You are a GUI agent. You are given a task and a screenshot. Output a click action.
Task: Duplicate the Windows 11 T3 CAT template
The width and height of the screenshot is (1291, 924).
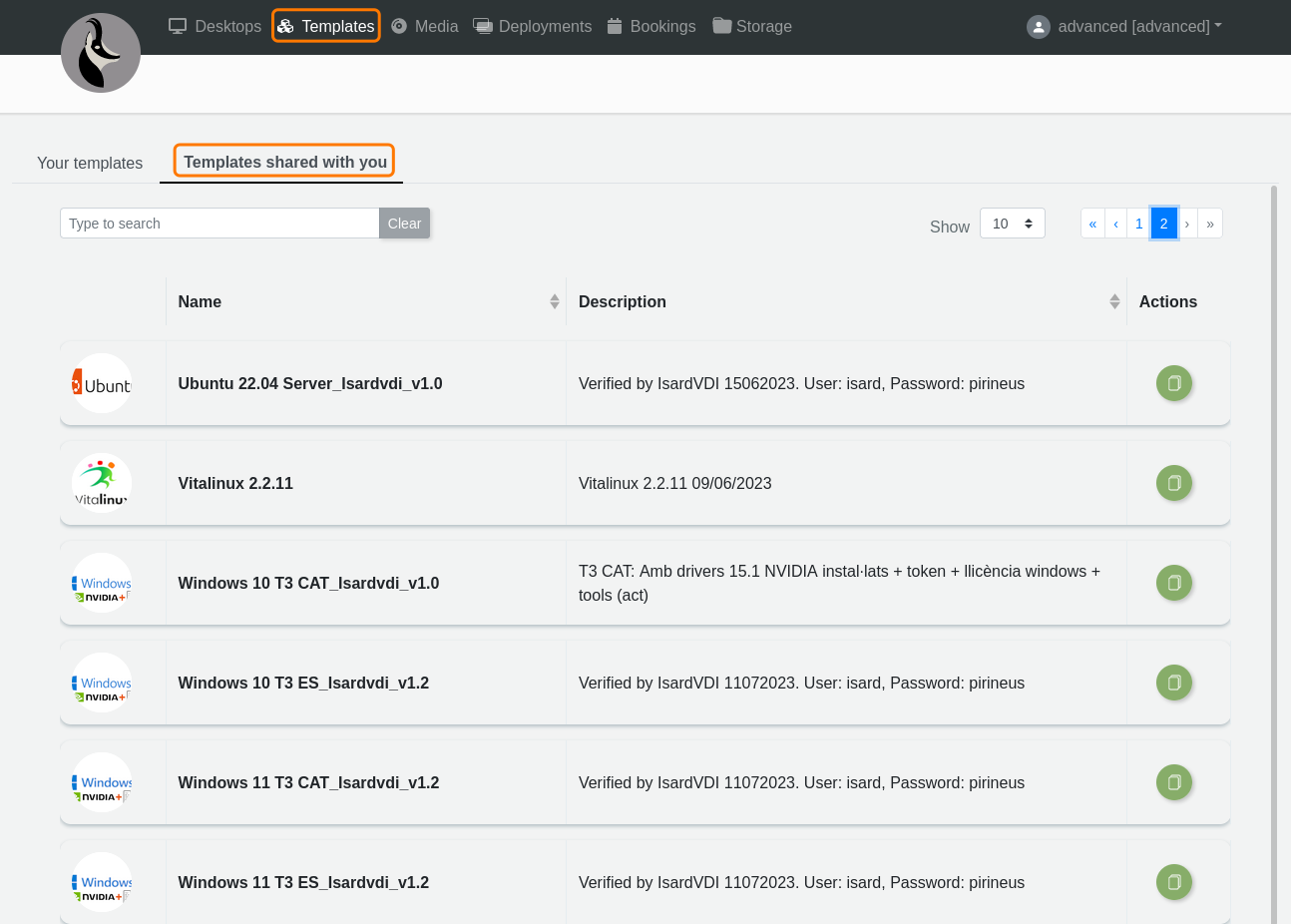(1173, 782)
